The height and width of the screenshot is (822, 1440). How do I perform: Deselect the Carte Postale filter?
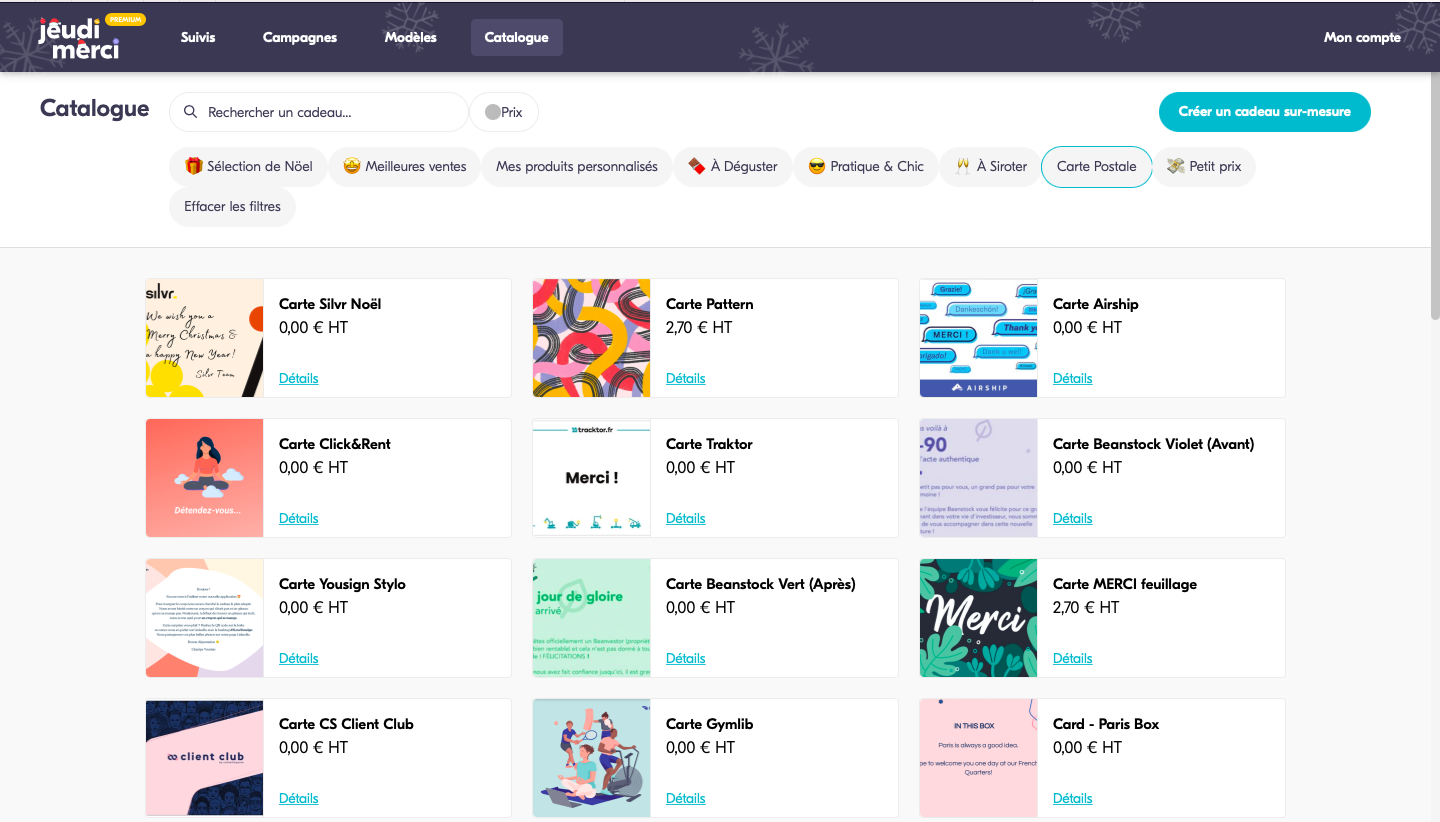(1097, 166)
